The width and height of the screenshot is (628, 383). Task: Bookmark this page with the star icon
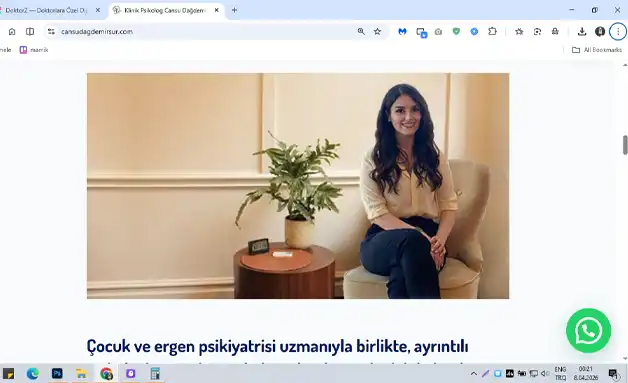point(377,32)
